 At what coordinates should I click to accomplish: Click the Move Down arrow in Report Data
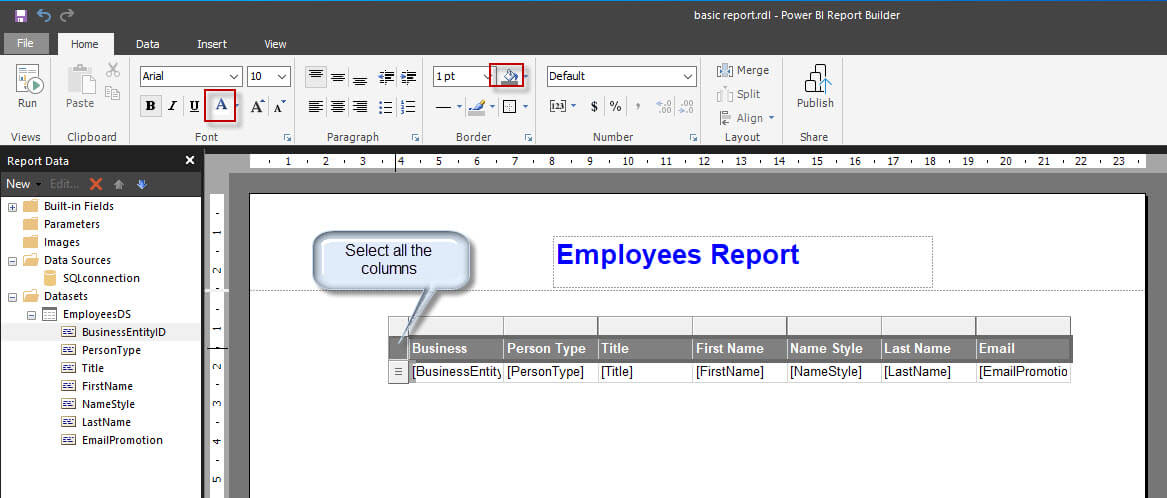click(142, 184)
